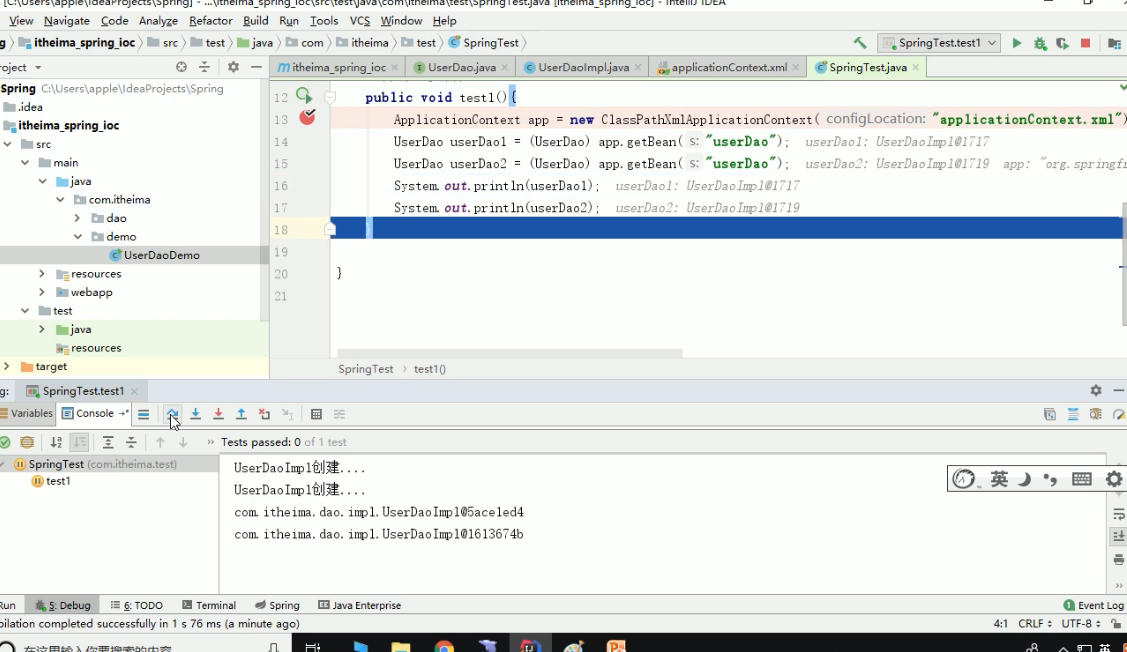This screenshot has width=1127, height=652.
Task: Expand the webapp folder
Action: pos(42,292)
